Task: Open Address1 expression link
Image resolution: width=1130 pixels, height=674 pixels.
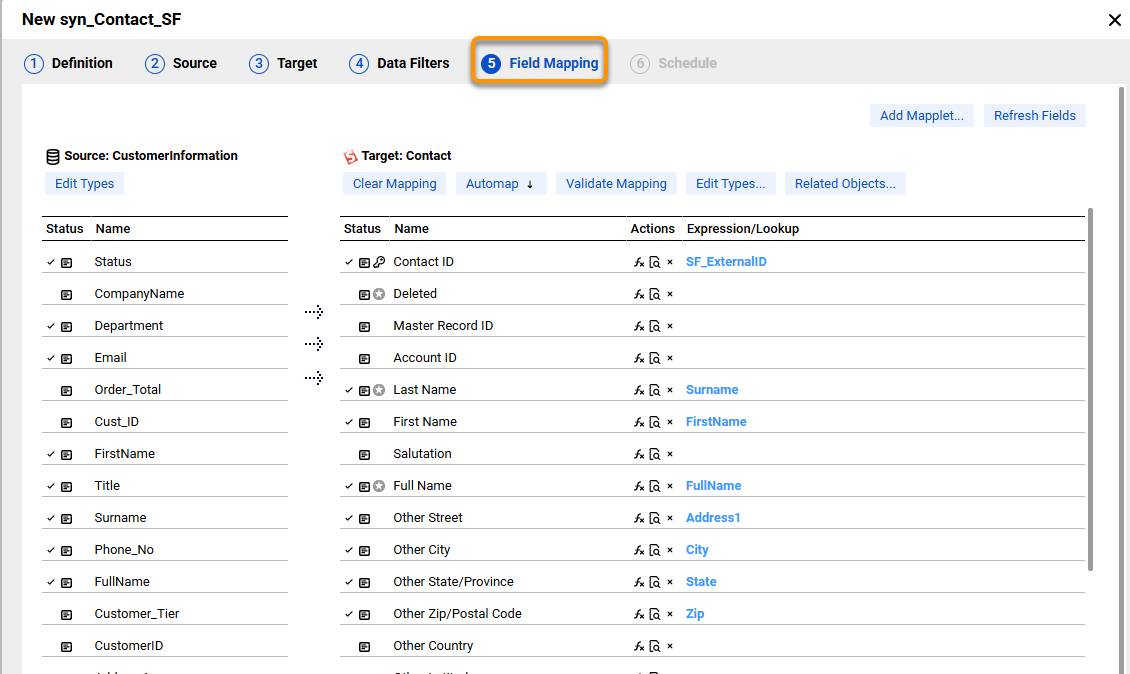Action: click(713, 518)
